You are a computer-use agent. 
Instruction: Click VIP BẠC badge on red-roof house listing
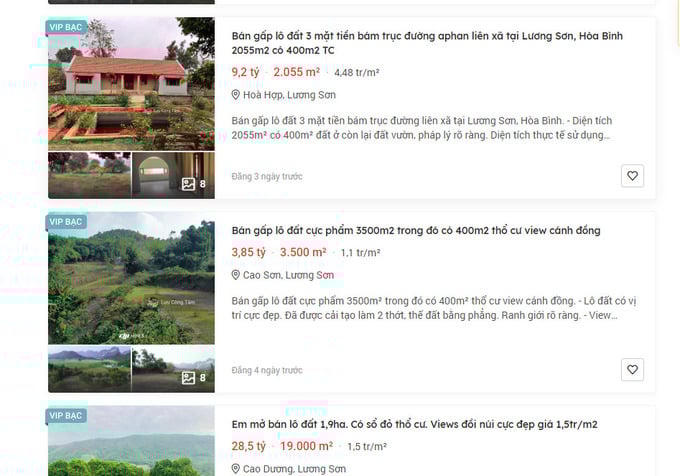tap(65, 27)
